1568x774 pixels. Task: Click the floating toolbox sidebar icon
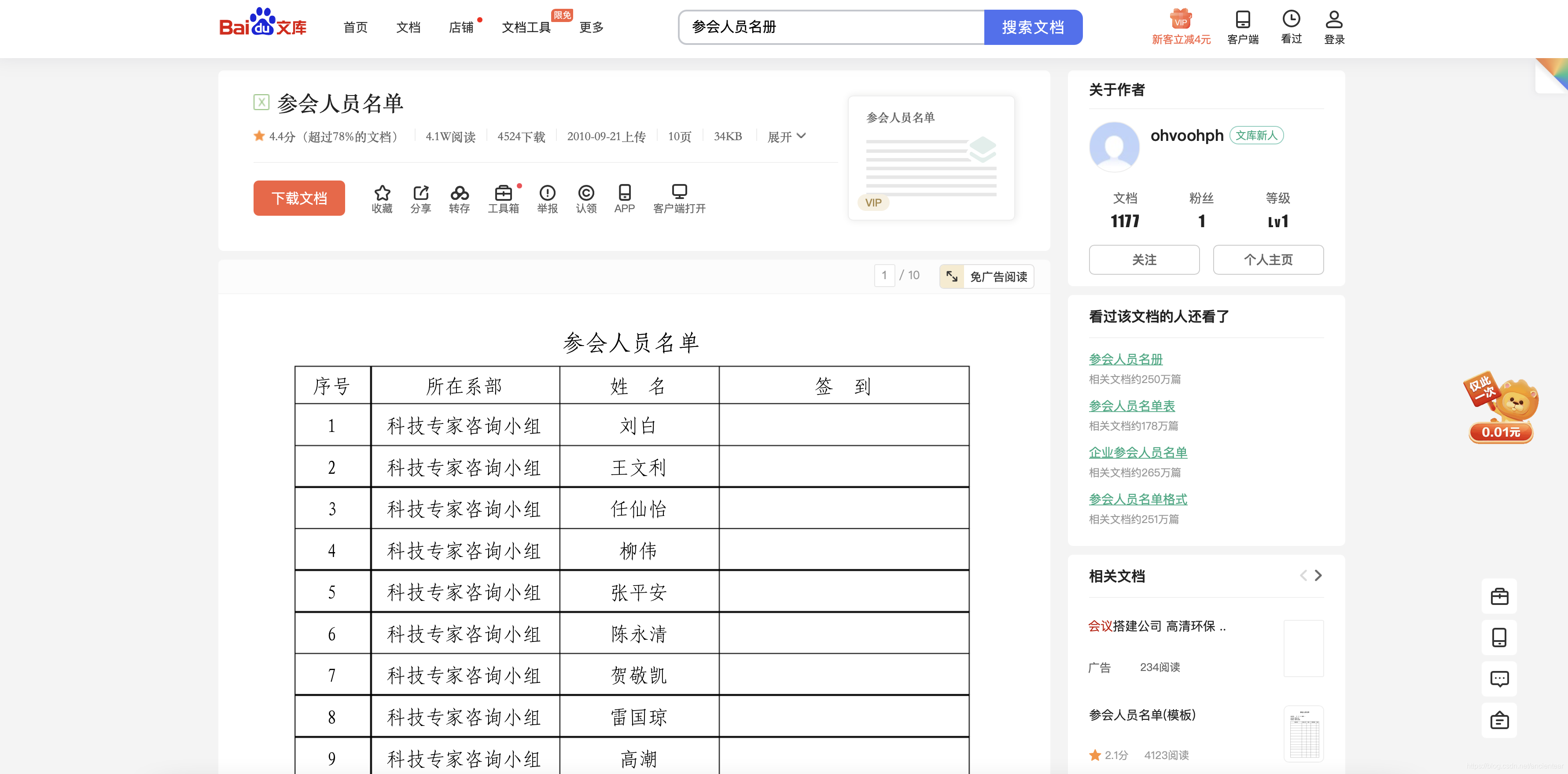coord(1499,596)
